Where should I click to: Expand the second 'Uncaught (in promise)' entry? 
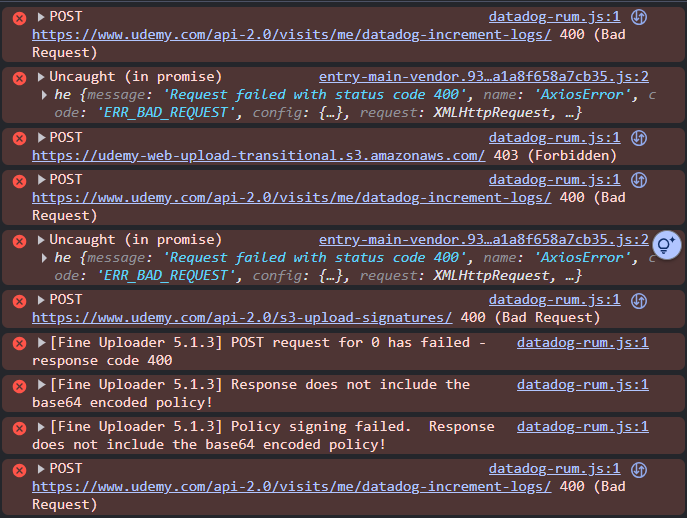(41, 240)
